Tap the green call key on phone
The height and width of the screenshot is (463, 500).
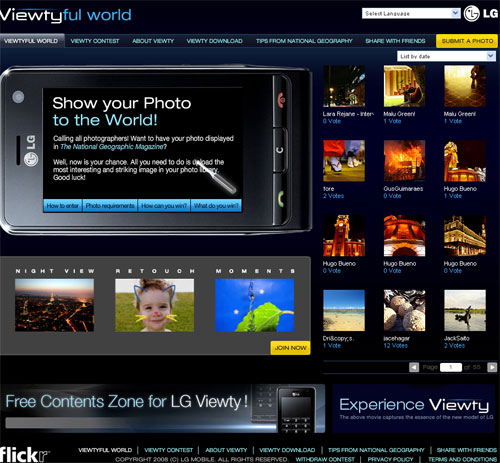click(281, 199)
